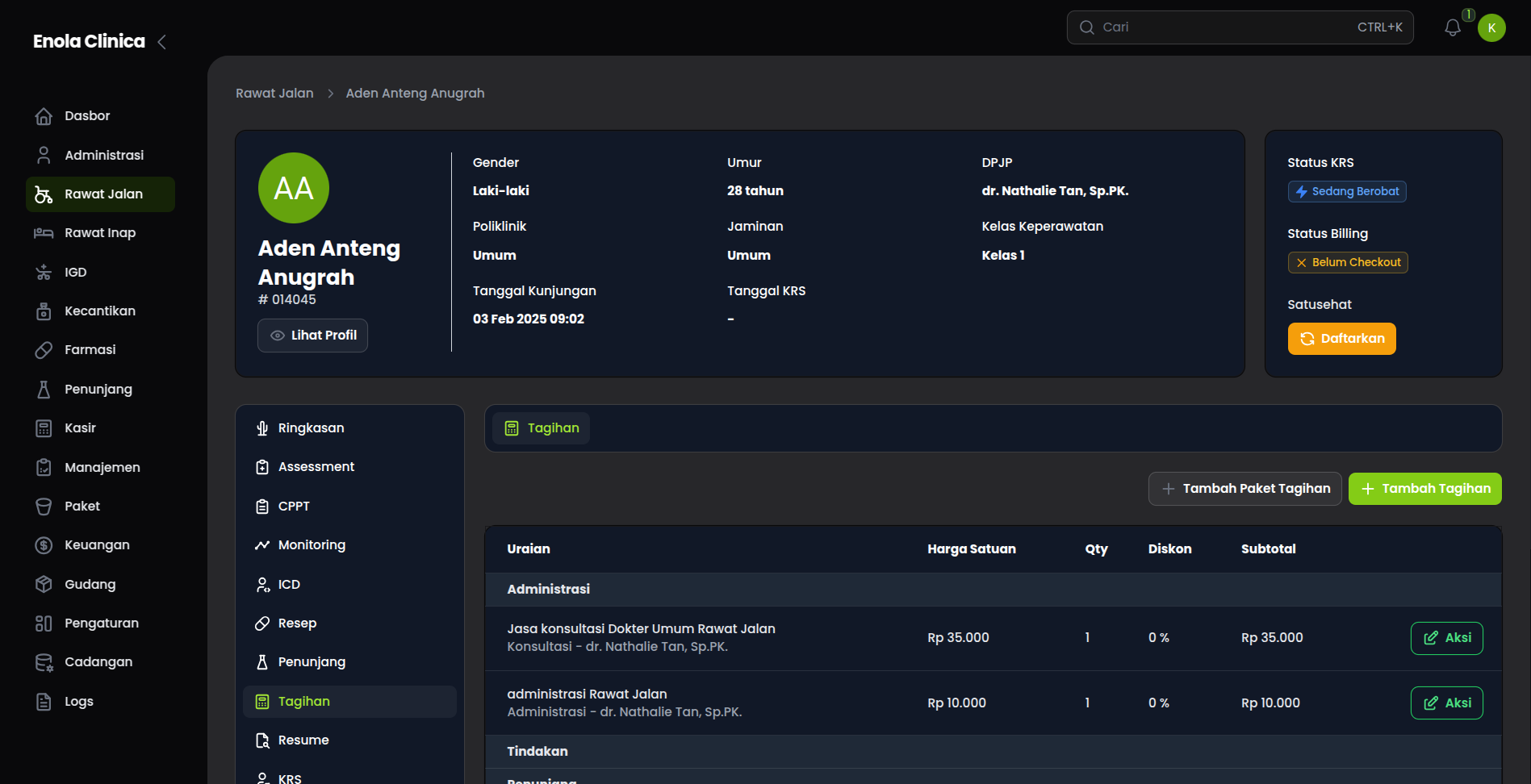Open the Resep menu entry

[296, 623]
